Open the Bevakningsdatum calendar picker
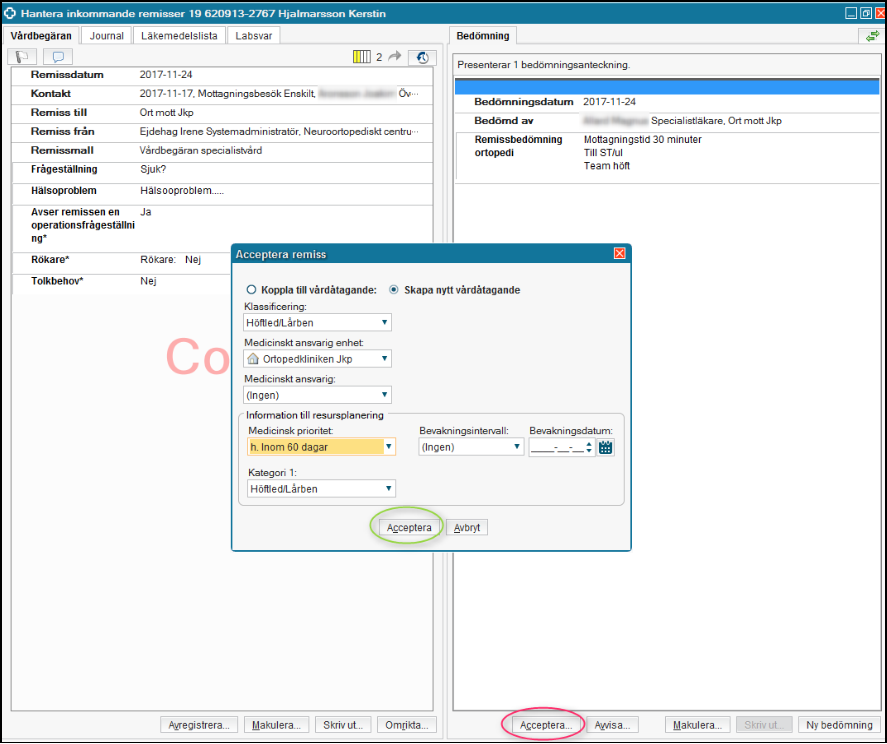This screenshot has width=887, height=744. point(605,447)
